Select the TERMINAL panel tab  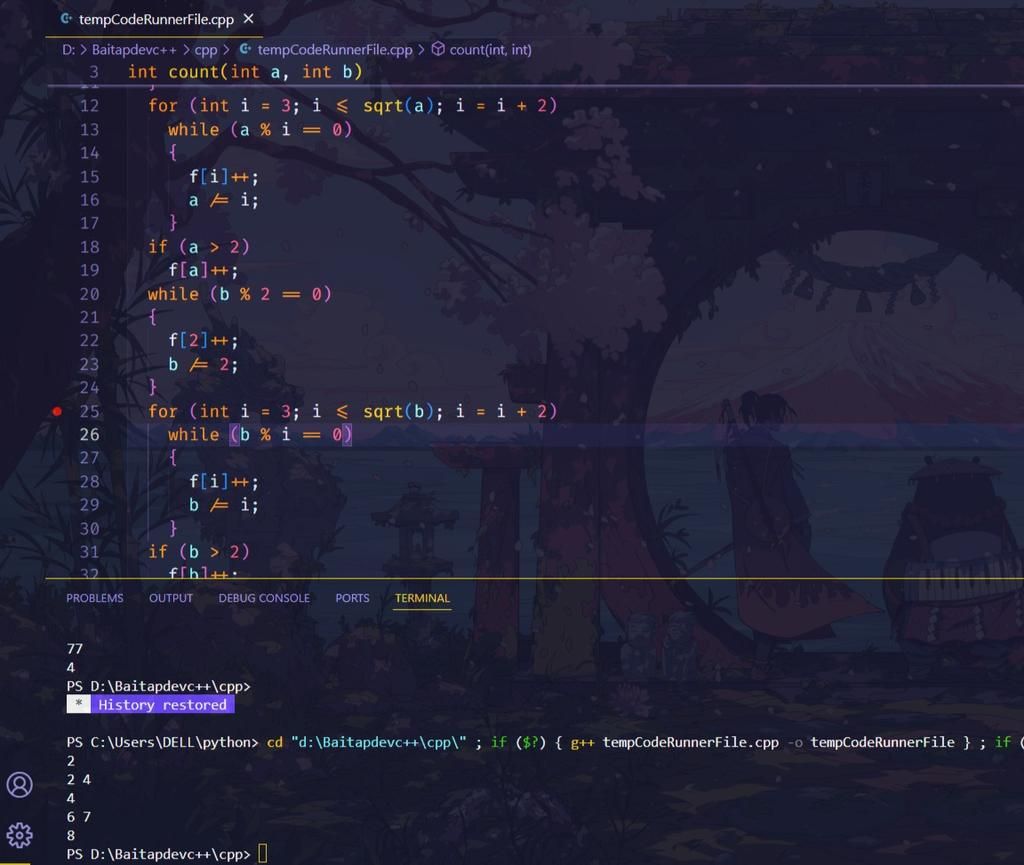coord(422,598)
